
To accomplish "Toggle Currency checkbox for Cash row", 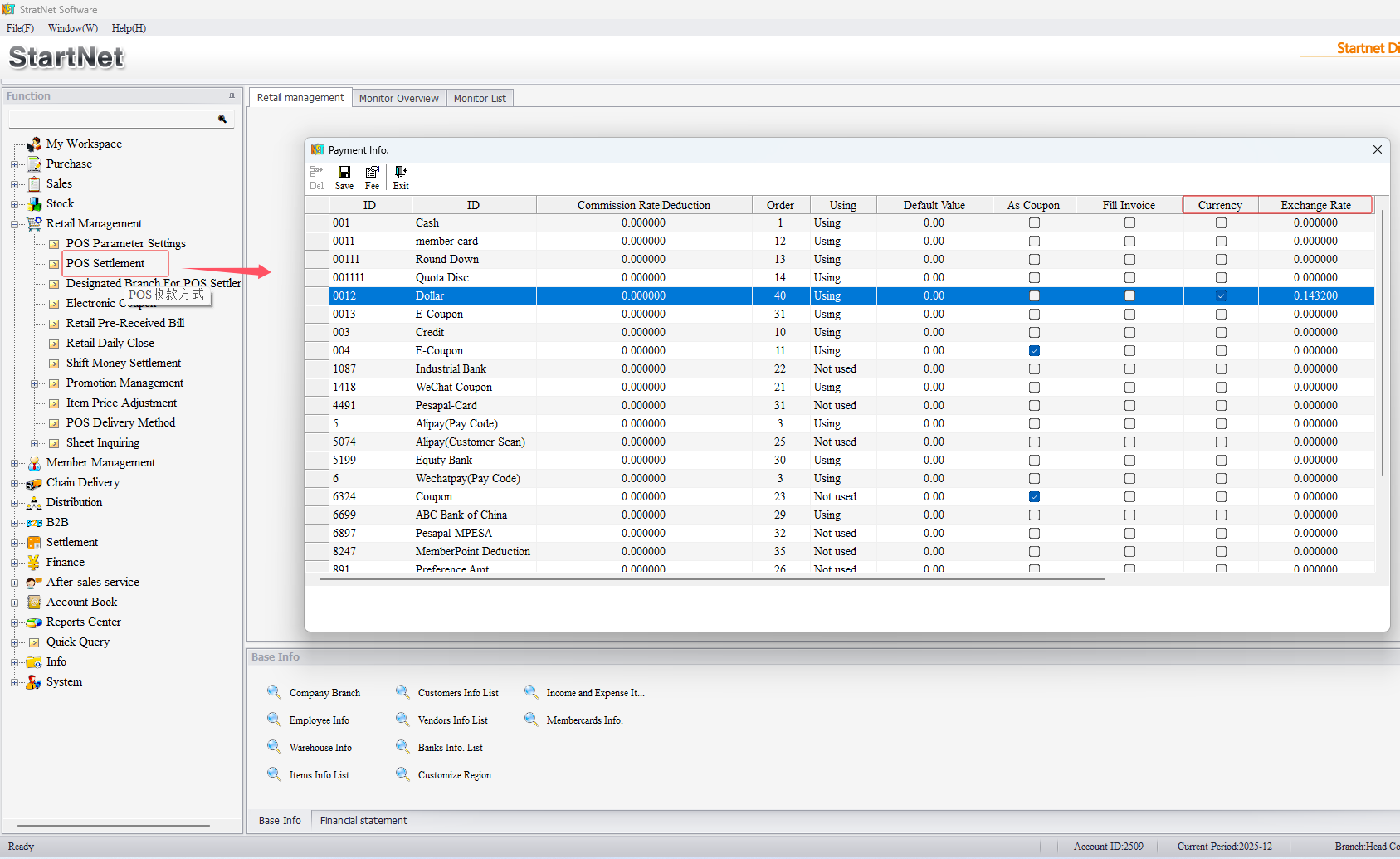I will 1221,223.
